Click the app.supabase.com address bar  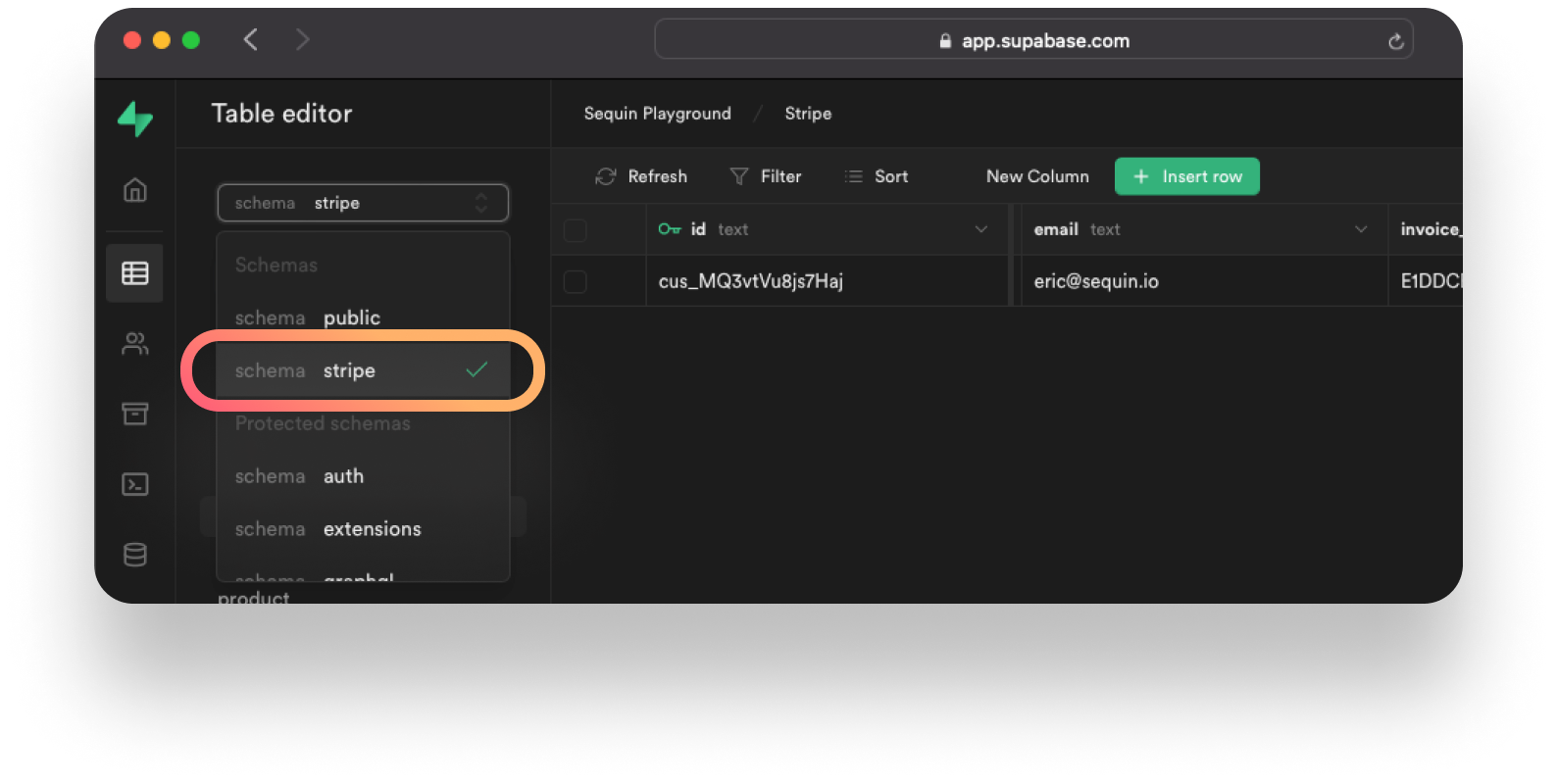[1033, 40]
